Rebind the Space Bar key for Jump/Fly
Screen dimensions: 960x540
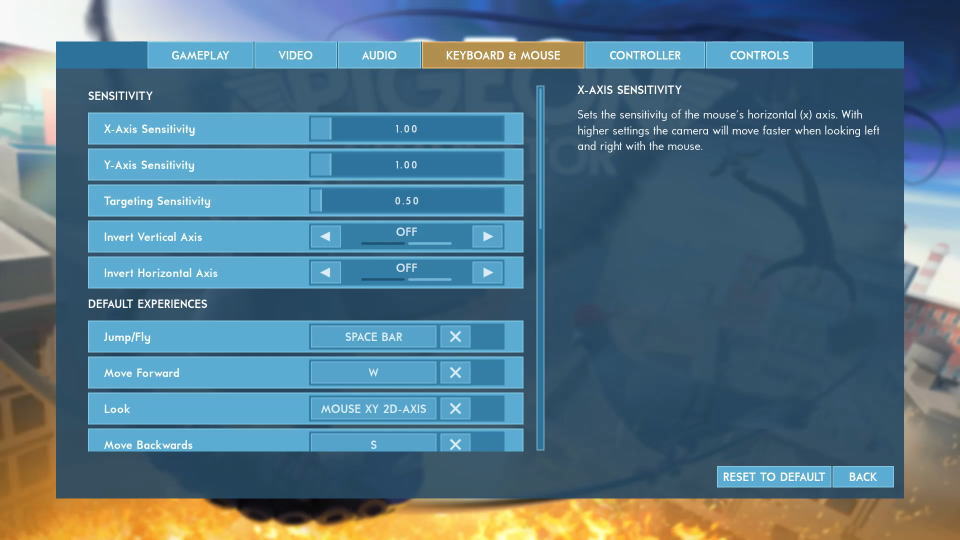[374, 337]
